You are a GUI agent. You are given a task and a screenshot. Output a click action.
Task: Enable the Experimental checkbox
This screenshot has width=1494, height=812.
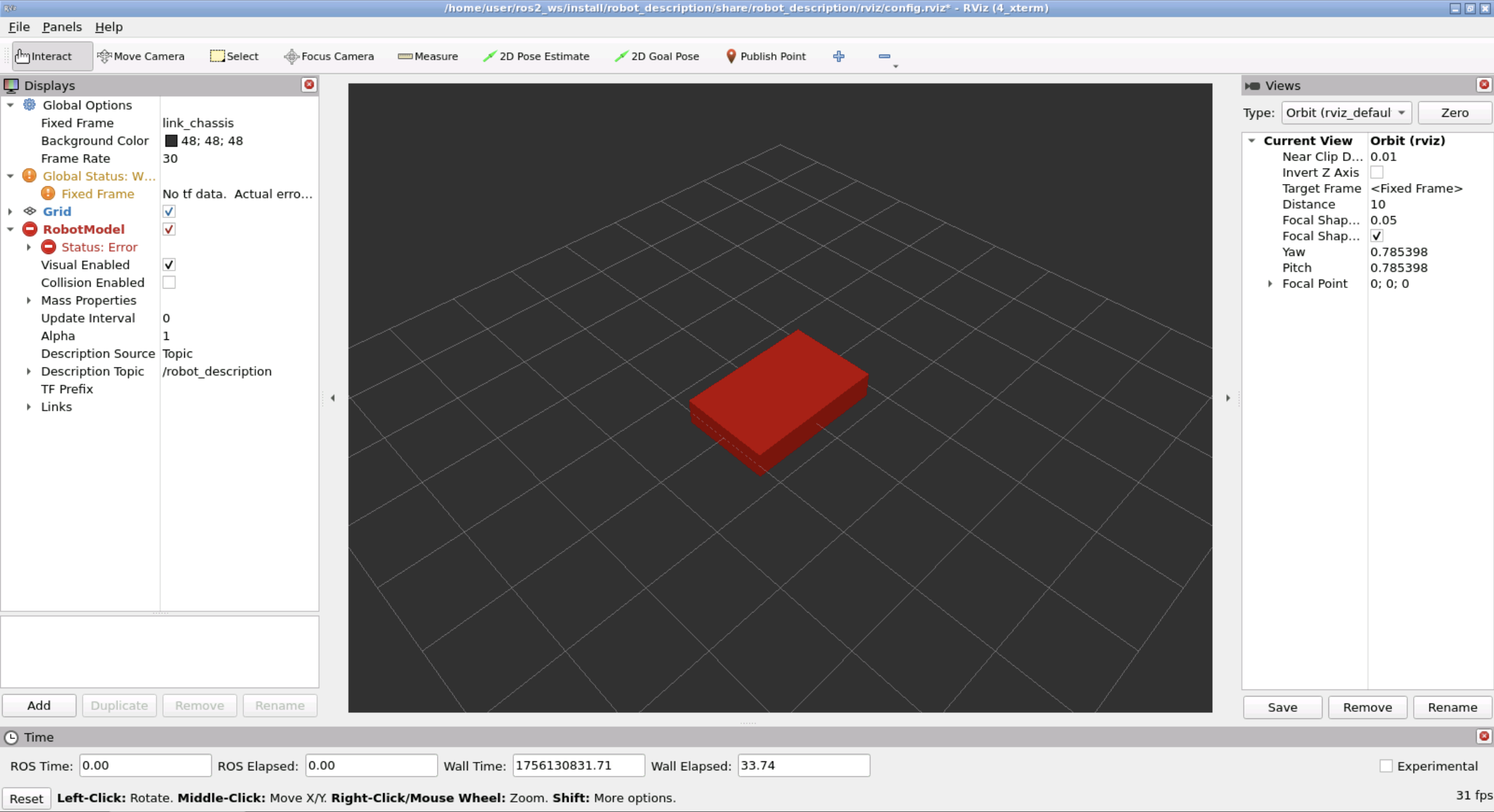(1386, 766)
